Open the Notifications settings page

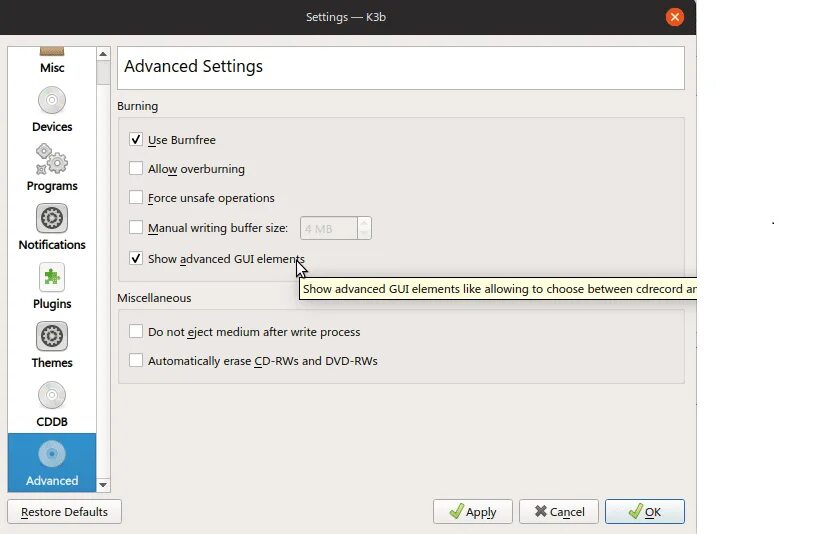click(x=52, y=228)
